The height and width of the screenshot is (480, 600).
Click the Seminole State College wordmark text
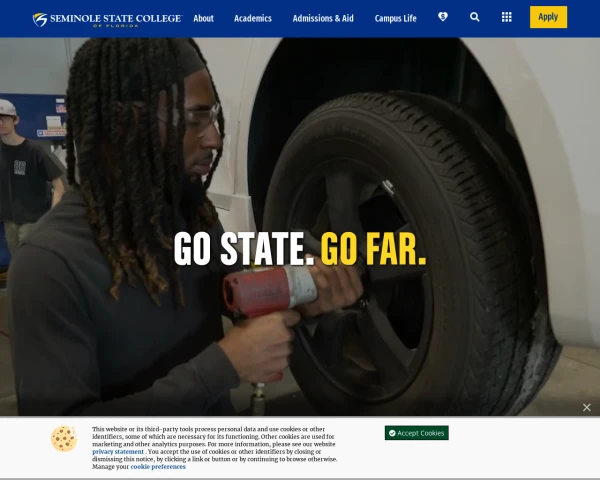tap(116, 18)
